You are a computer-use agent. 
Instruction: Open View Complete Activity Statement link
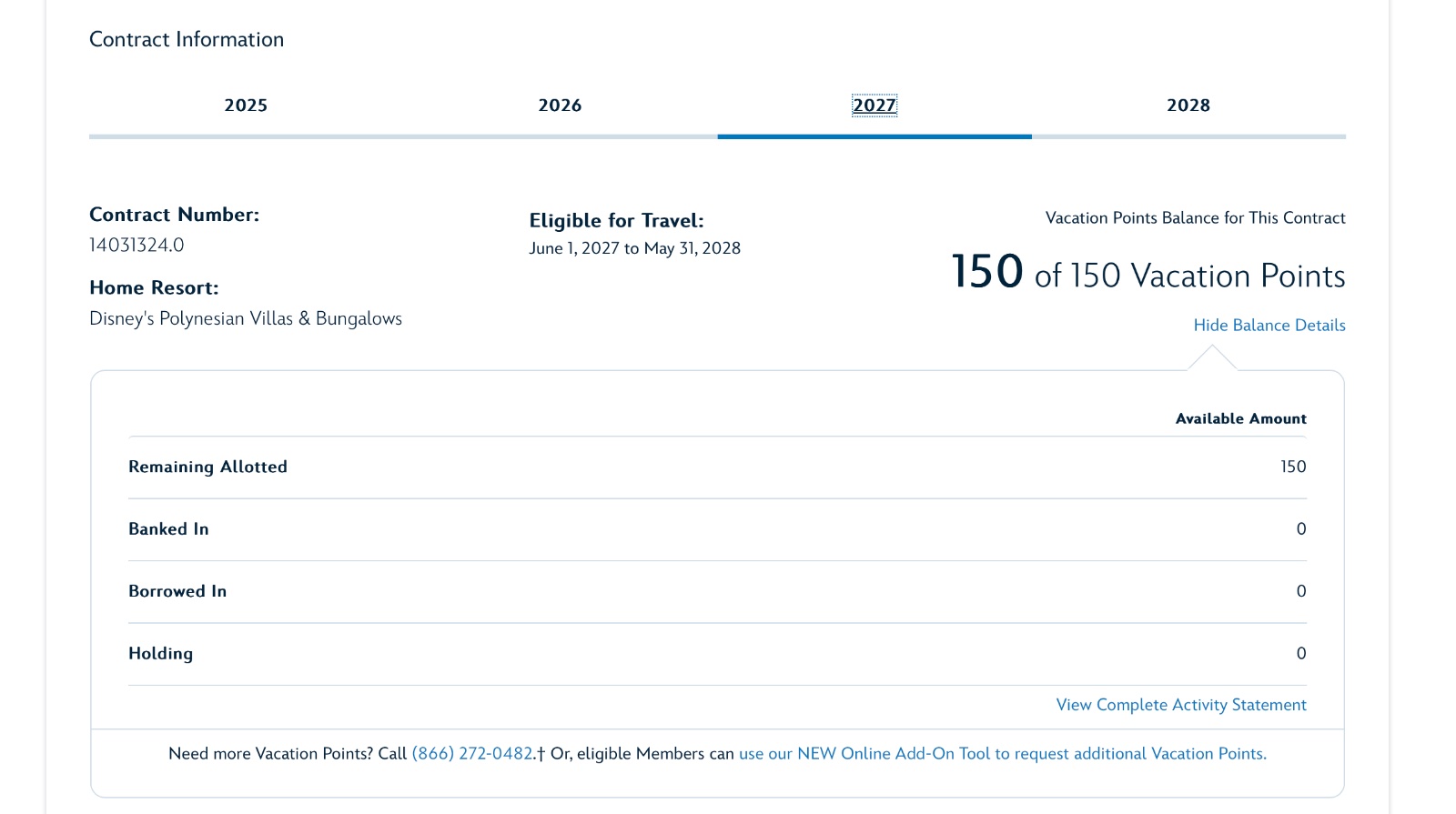click(1180, 705)
